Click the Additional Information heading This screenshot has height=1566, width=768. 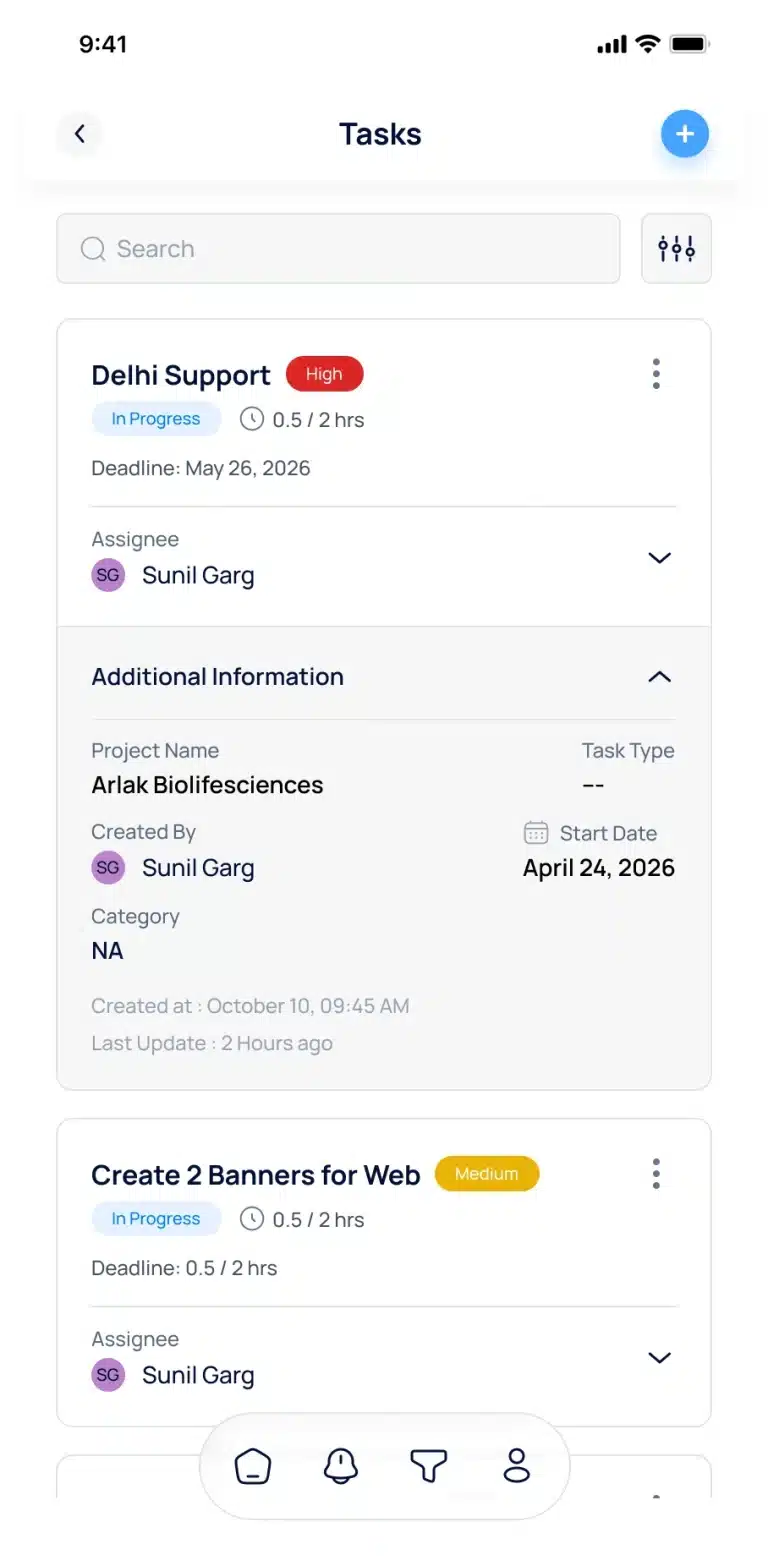click(217, 677)
